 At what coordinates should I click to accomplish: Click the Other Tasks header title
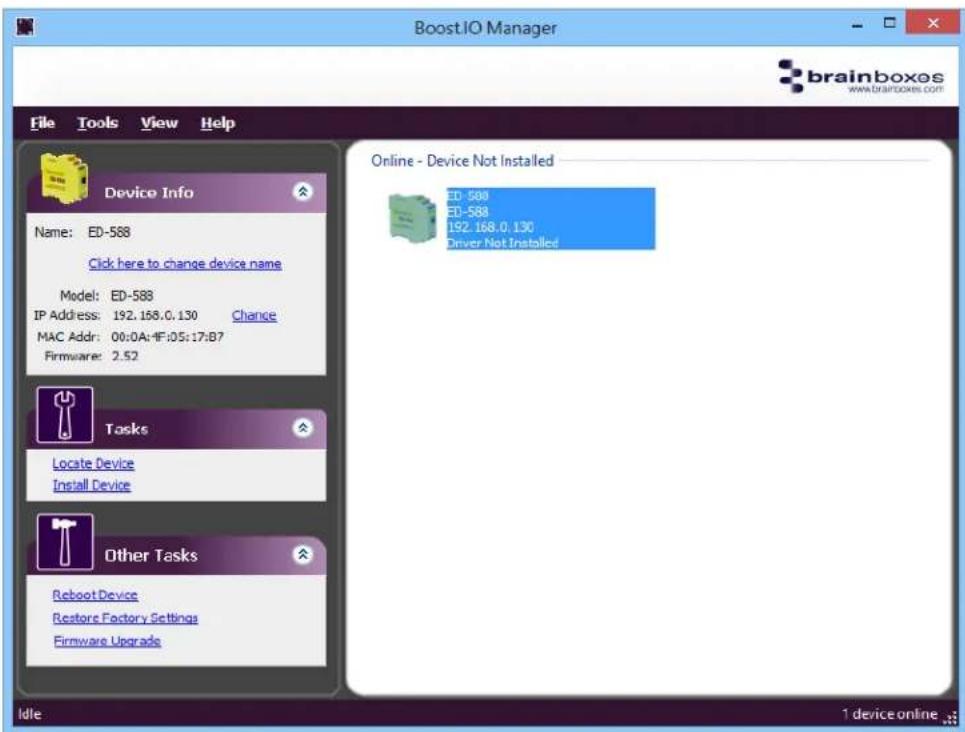[x=151, y=555]
